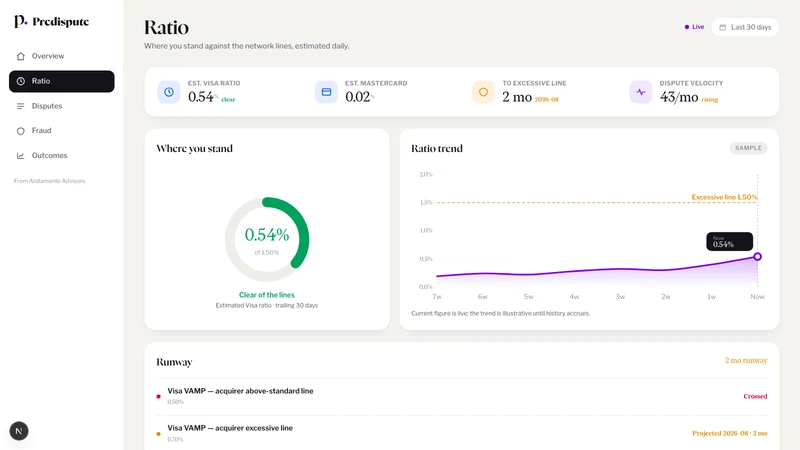The width and height of the screenshot is (800, 450).
Task: Open the Last 30 days date range
Action: pos(745,27)
